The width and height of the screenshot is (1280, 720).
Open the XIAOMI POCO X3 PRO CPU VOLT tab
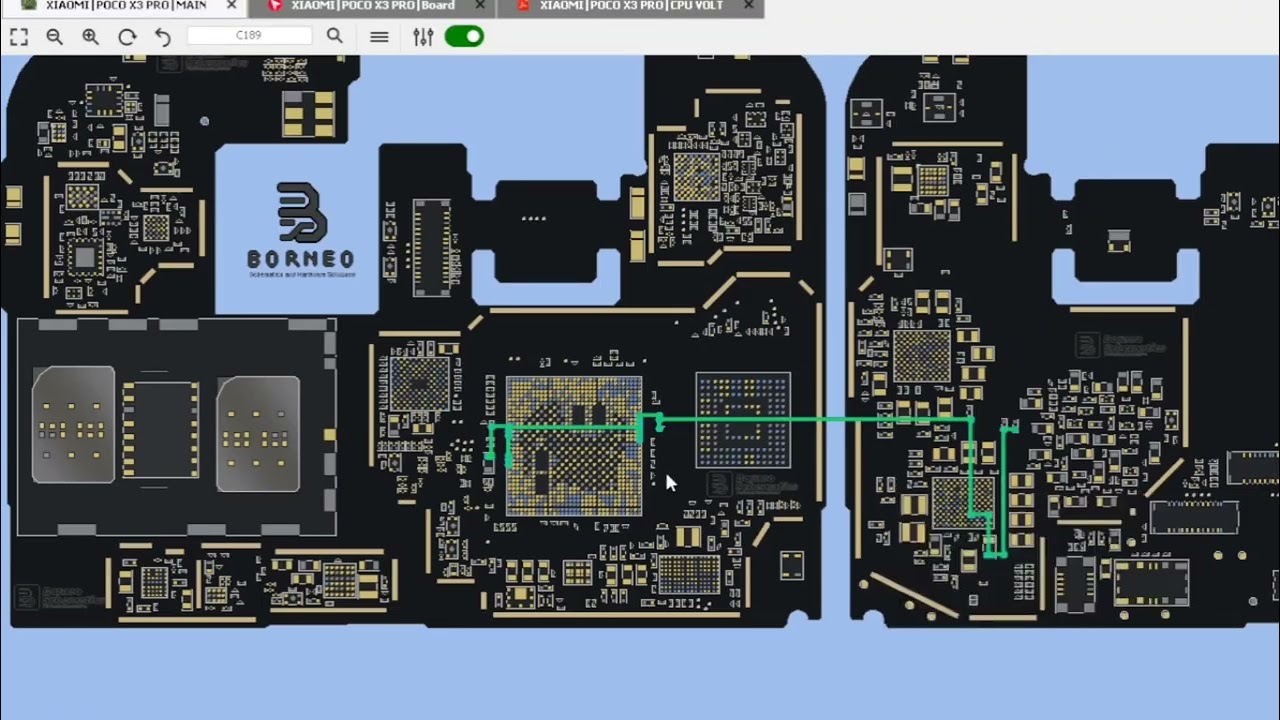tap(630, 6)
